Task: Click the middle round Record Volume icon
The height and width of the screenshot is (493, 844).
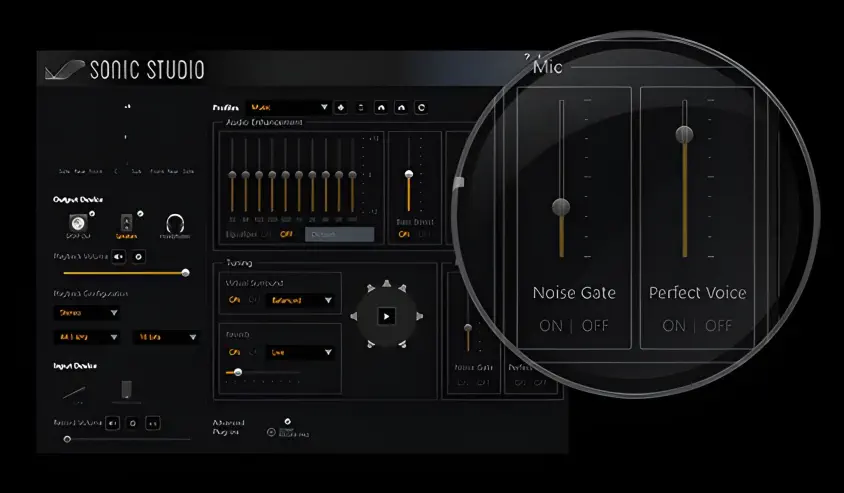Action: pos(132,424)
